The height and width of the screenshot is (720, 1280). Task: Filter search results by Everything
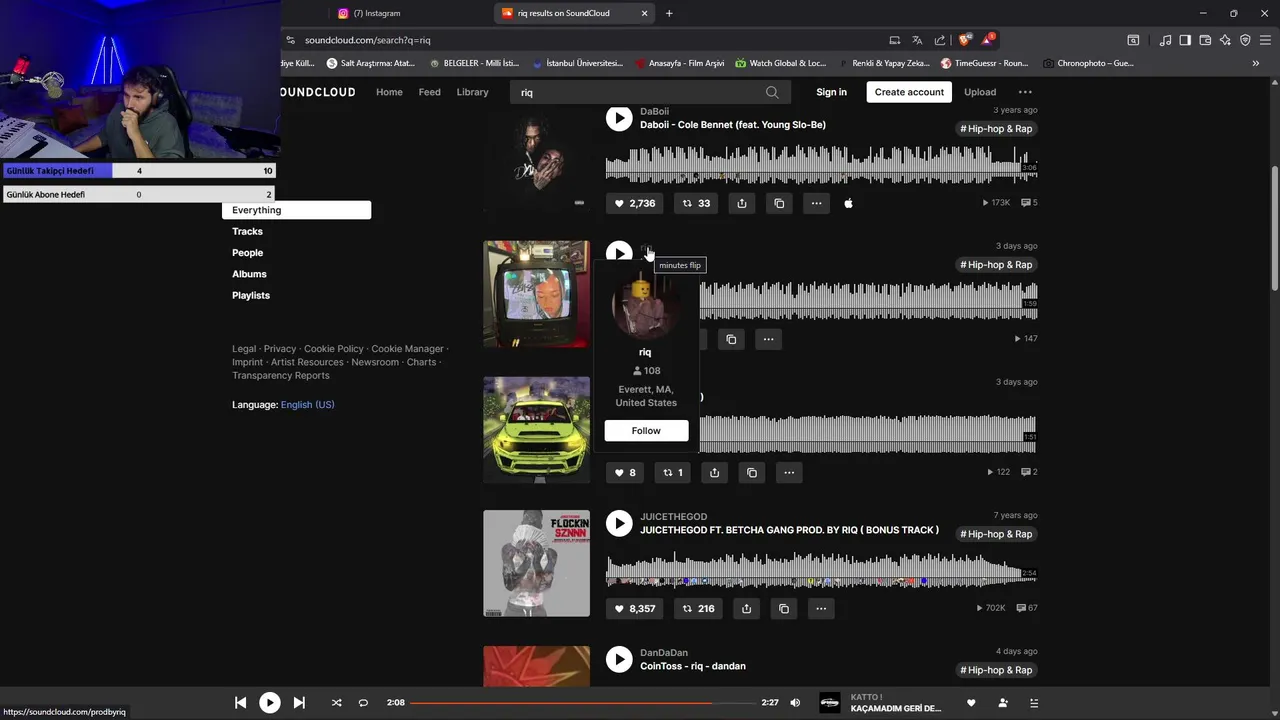click(296, 210)
